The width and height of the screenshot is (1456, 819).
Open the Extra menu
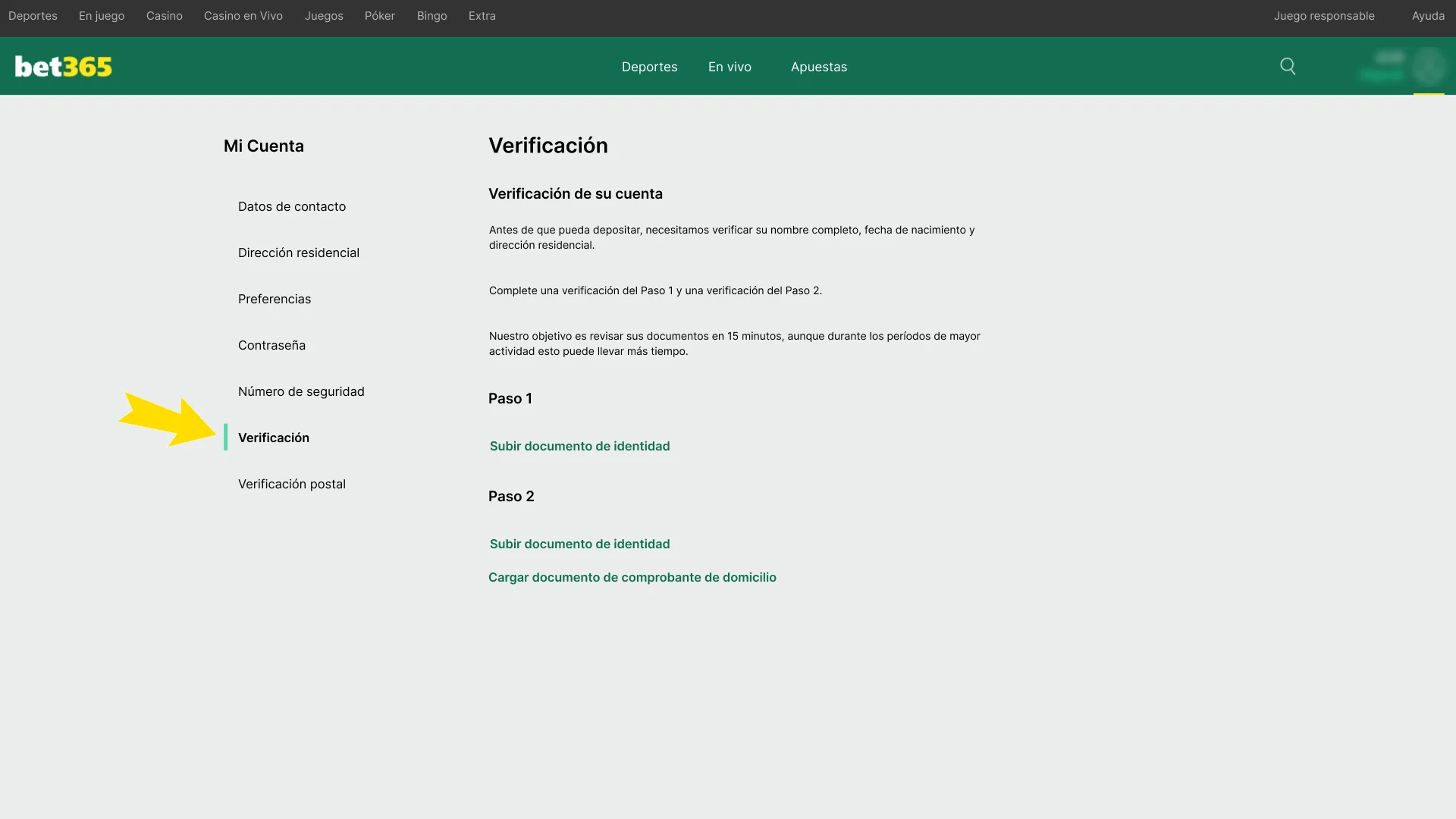tap(482, 15)
